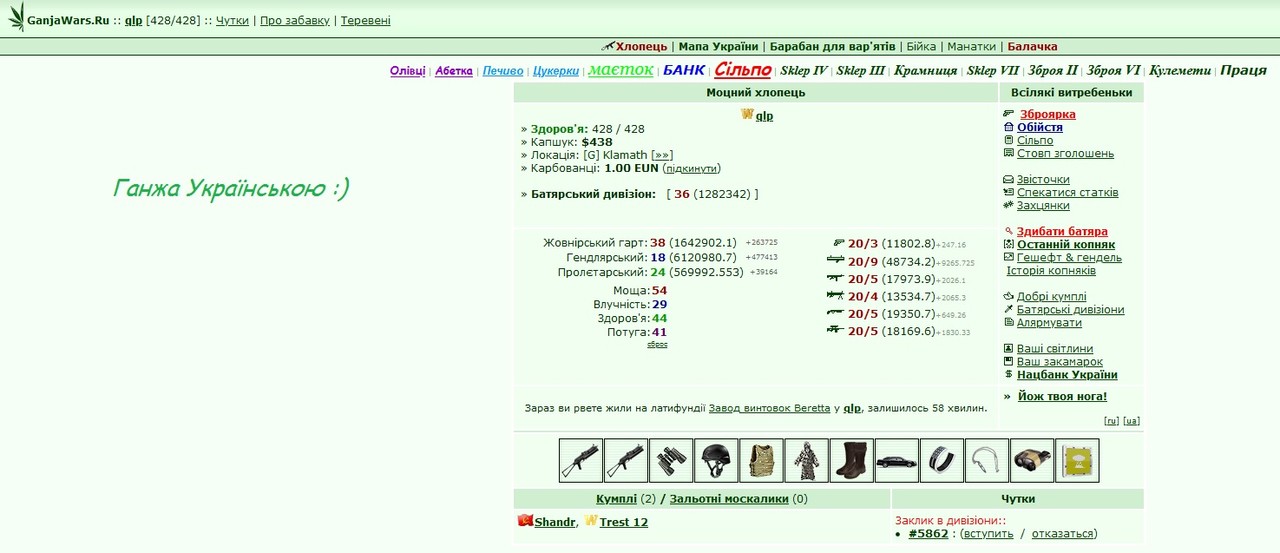Open the Йож твоя нога! link

tap(1062, 397)
